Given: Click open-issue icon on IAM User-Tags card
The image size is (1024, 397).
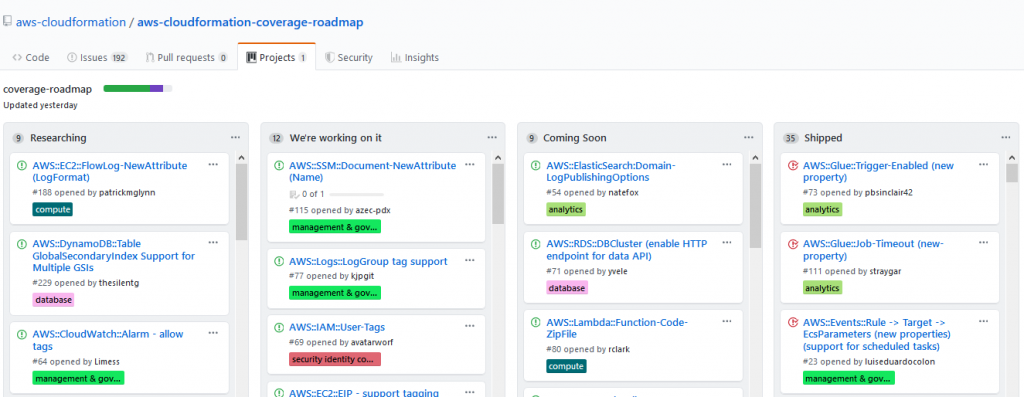Looking at the screenshot, I should [x=279, y=328].
